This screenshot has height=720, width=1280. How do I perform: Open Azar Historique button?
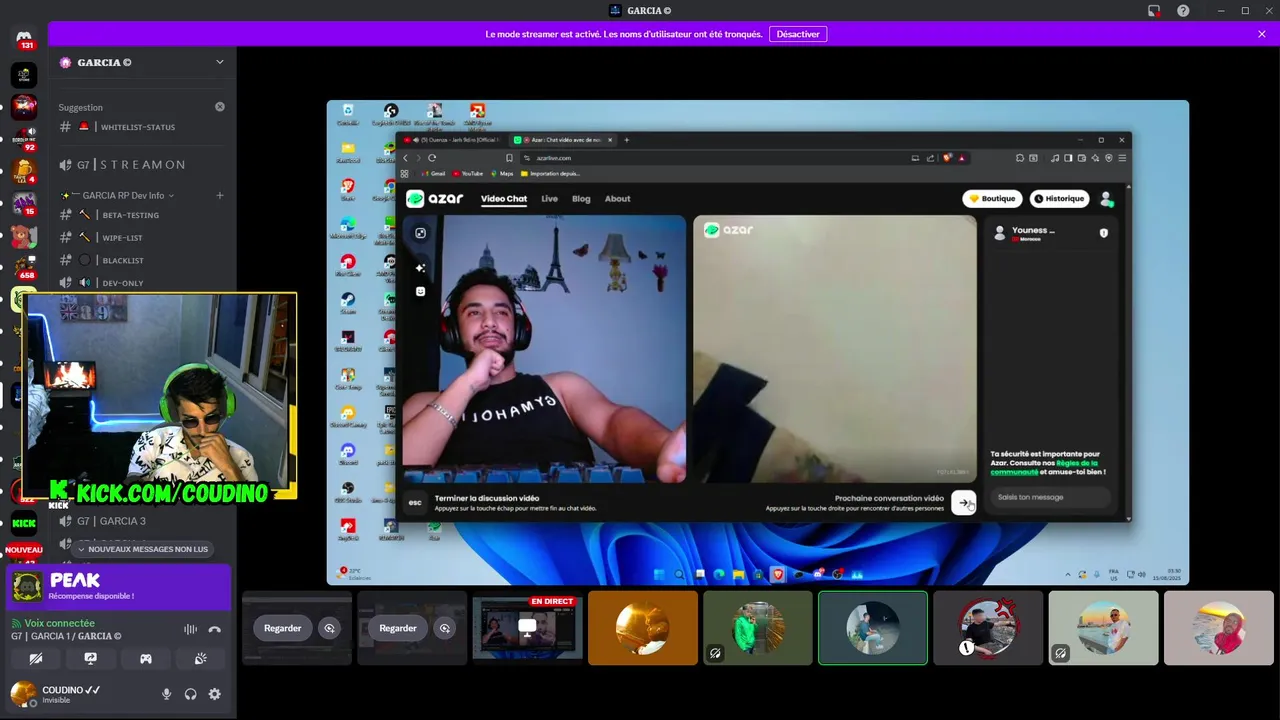point(1059,198)
